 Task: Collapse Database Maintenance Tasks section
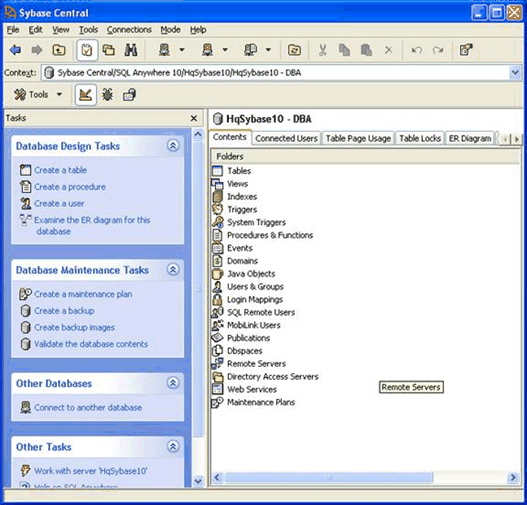click(x=173, y=269)
